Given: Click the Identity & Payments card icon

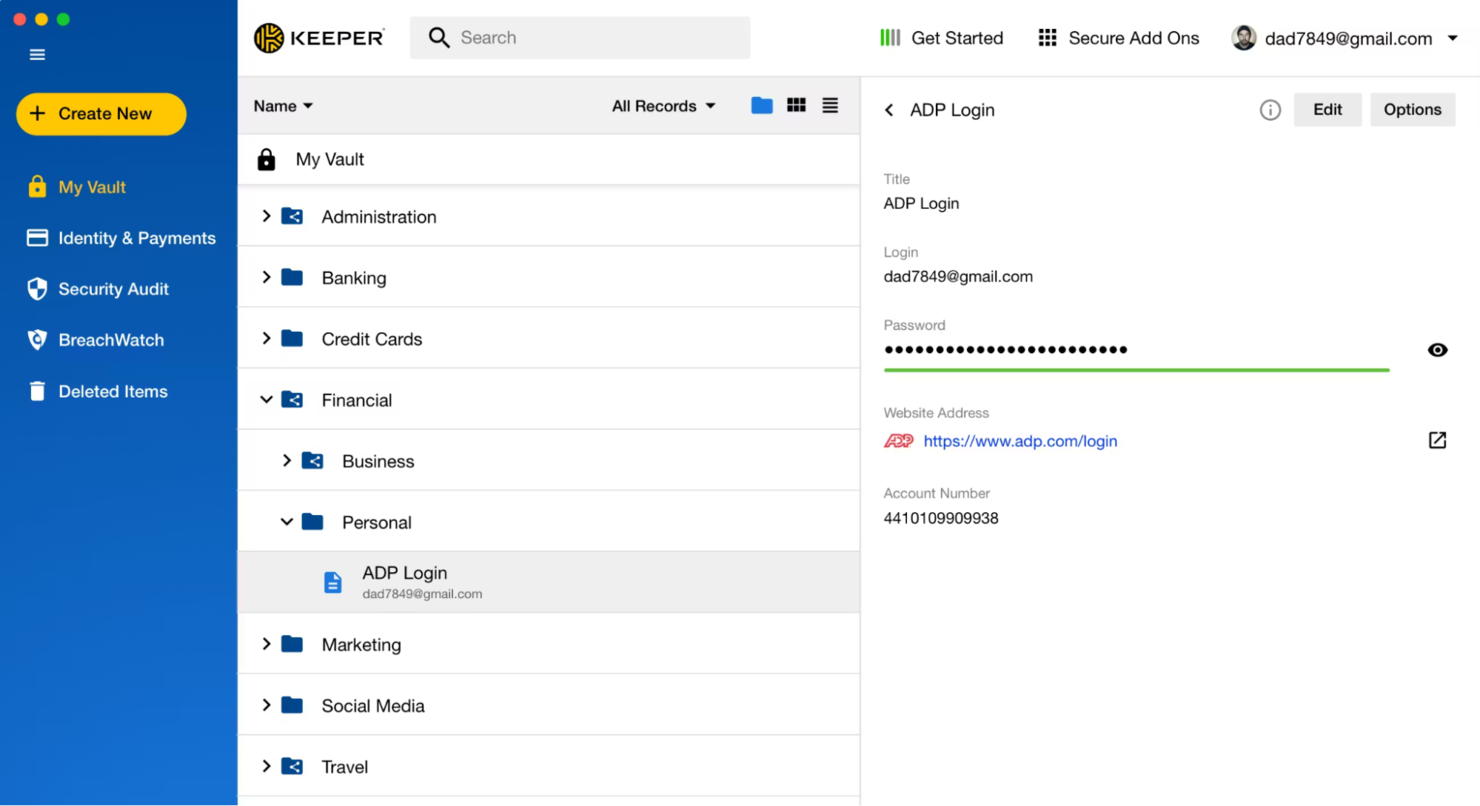Looking at the screenshot, I should pos(37,238).
